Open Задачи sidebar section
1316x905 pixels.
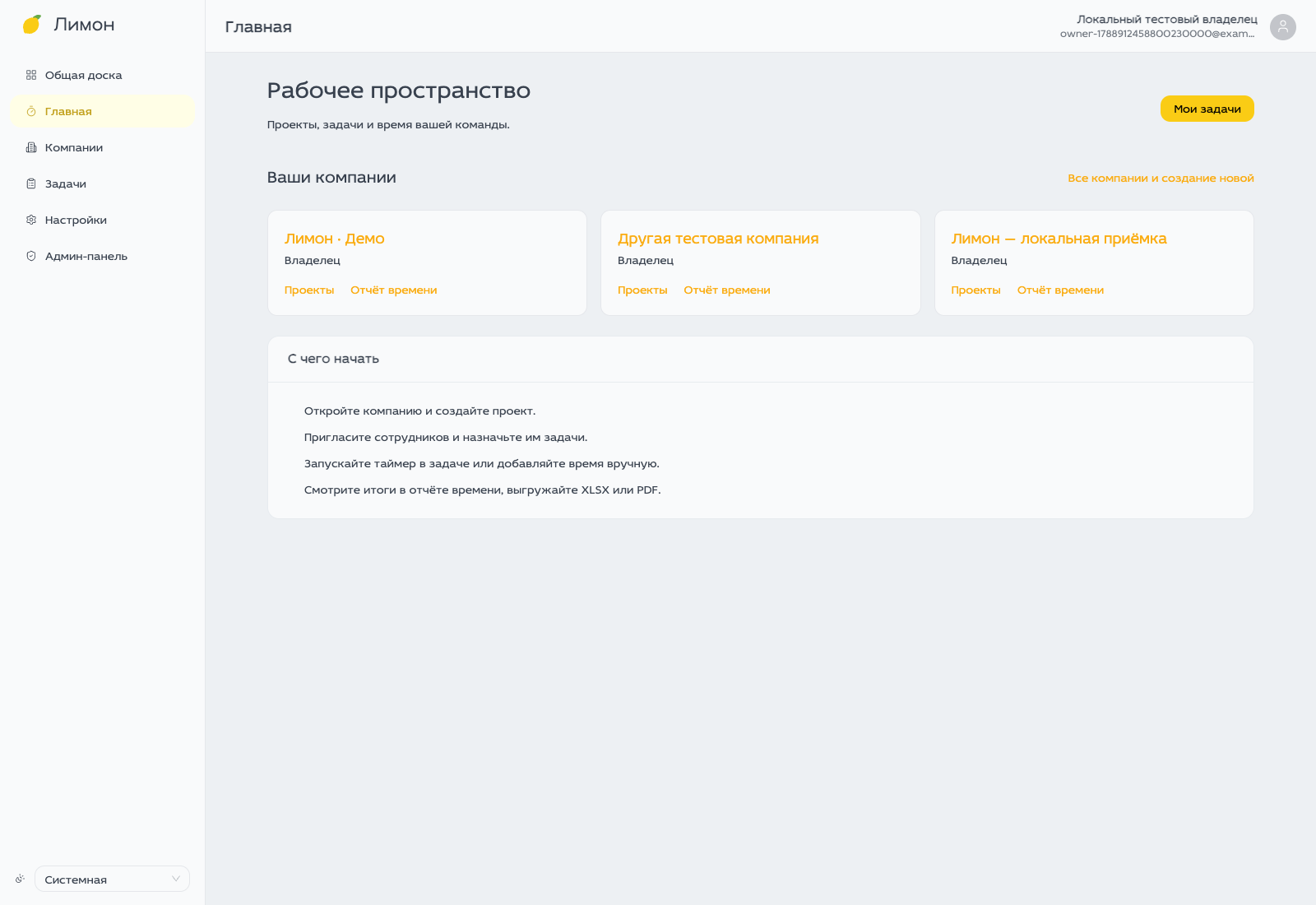[102, 183]
